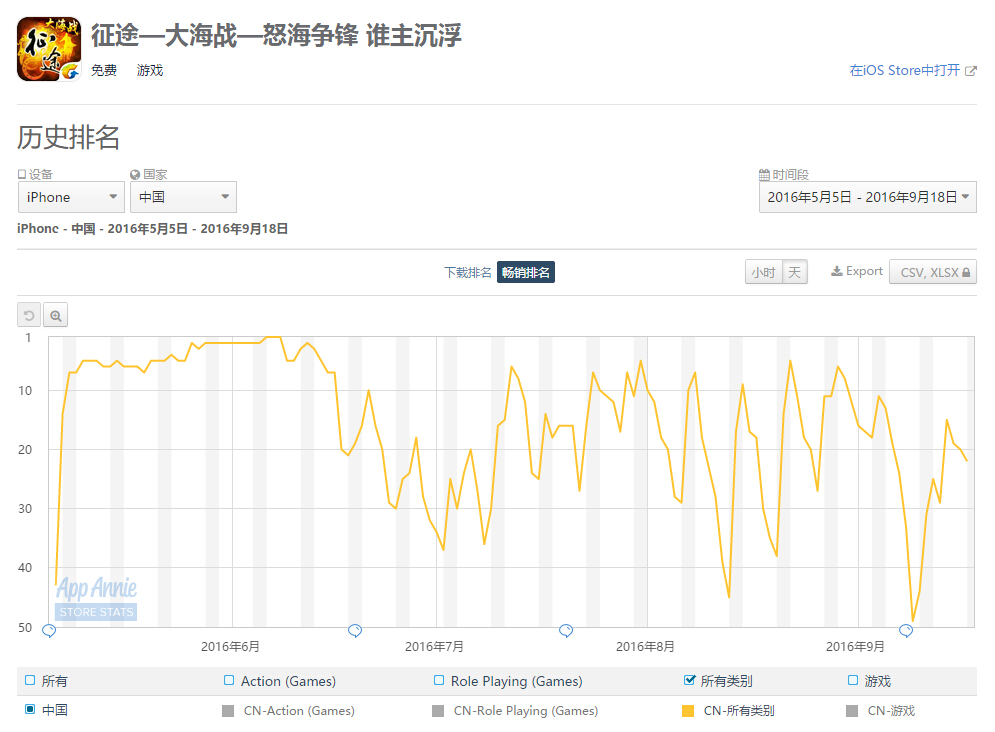Reset chart zoom with undo icon
Screen dimensions: 995x732
point(29,315)
